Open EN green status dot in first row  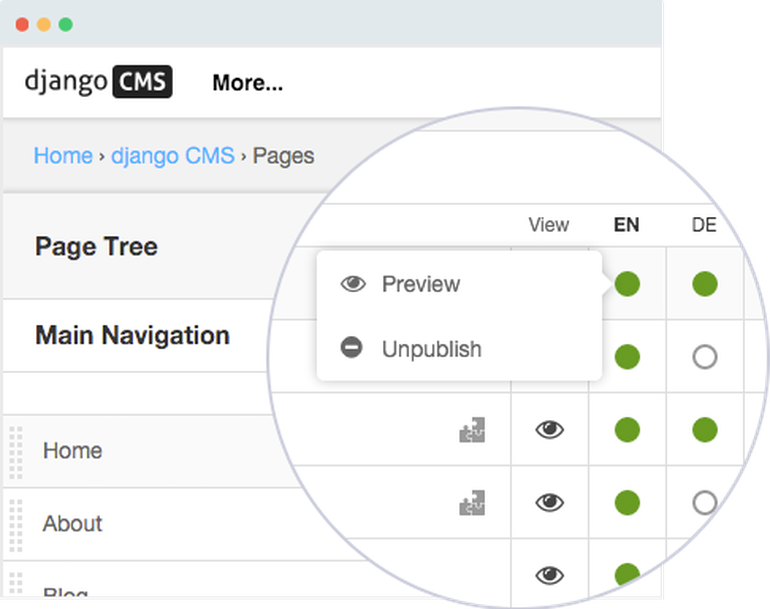(627, 284)
